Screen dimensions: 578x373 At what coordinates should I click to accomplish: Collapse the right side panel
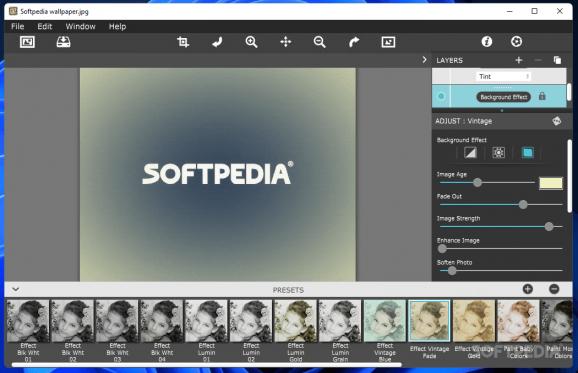(x=424, y=60)
